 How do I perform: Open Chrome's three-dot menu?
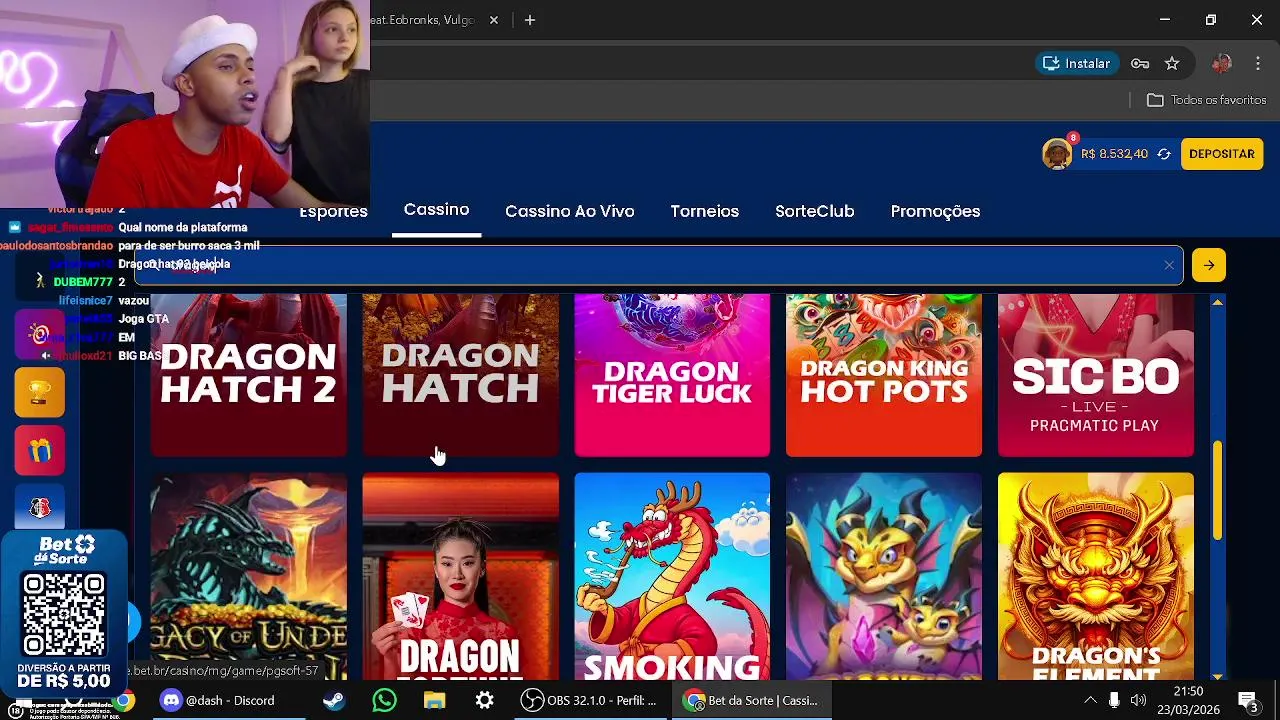coord(1257,63)
